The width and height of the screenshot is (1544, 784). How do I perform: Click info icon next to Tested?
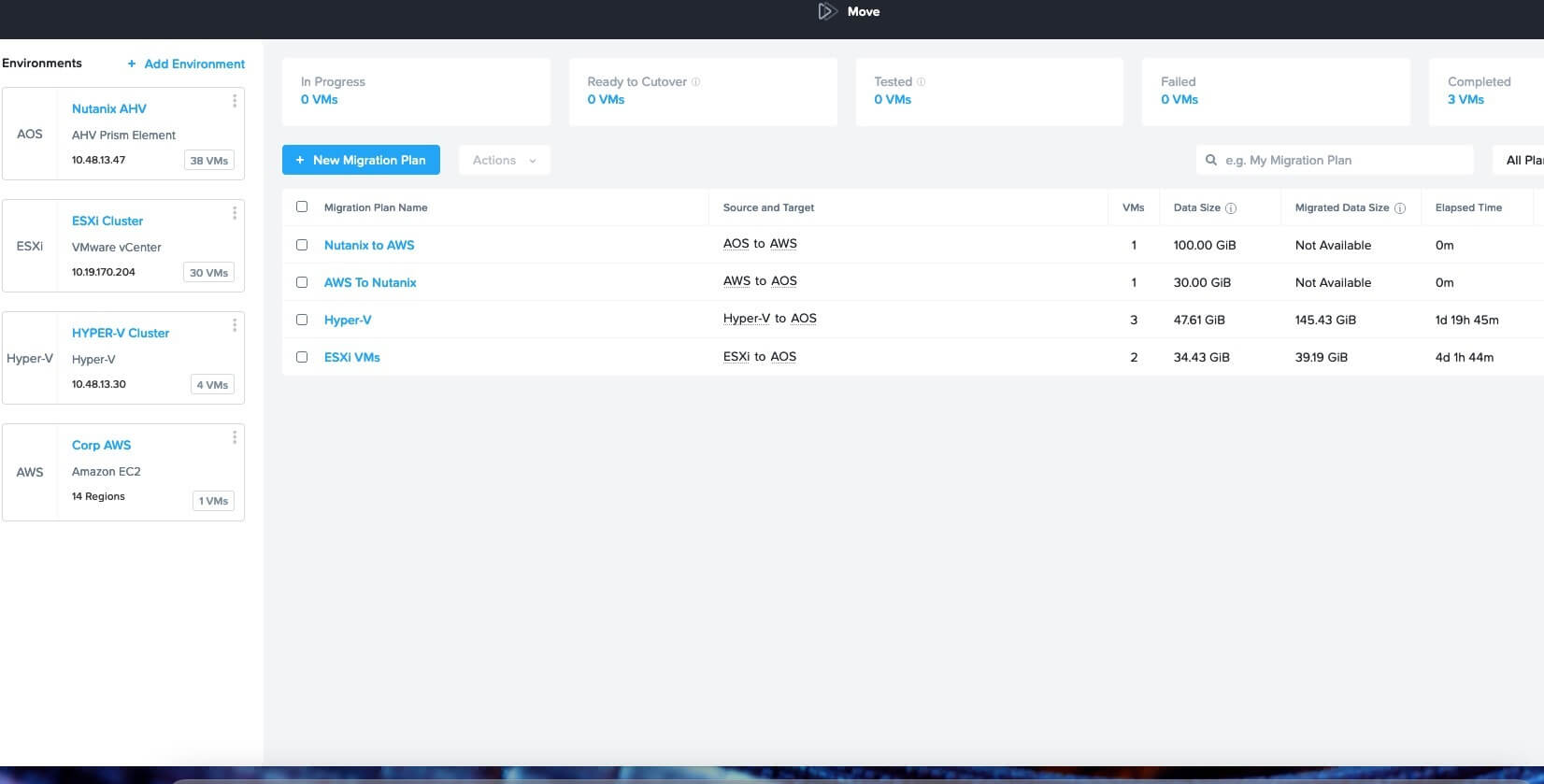tap(922, 82)
